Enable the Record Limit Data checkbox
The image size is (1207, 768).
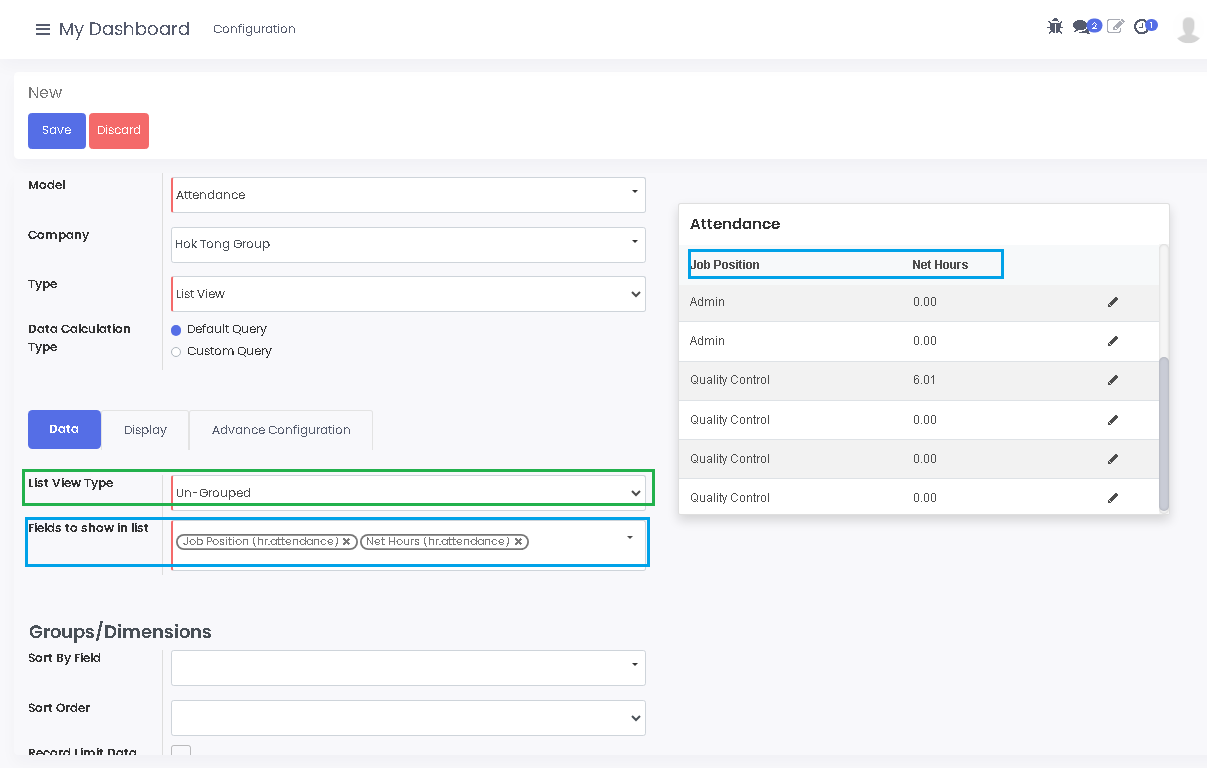(181, 752)
